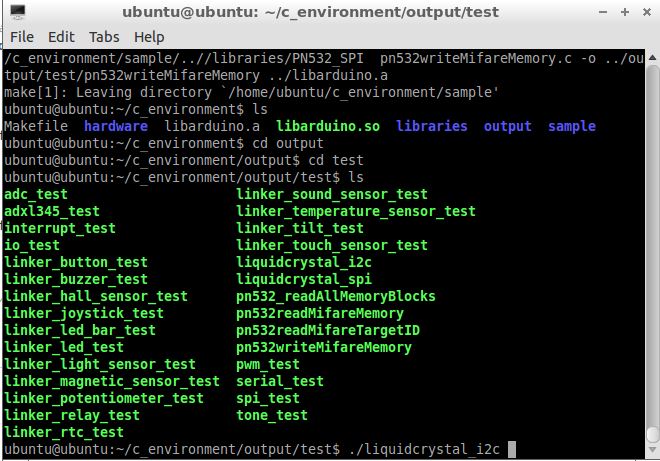Click scrollbar up arrow
660x461 pixels.
[x=652, y=57]
